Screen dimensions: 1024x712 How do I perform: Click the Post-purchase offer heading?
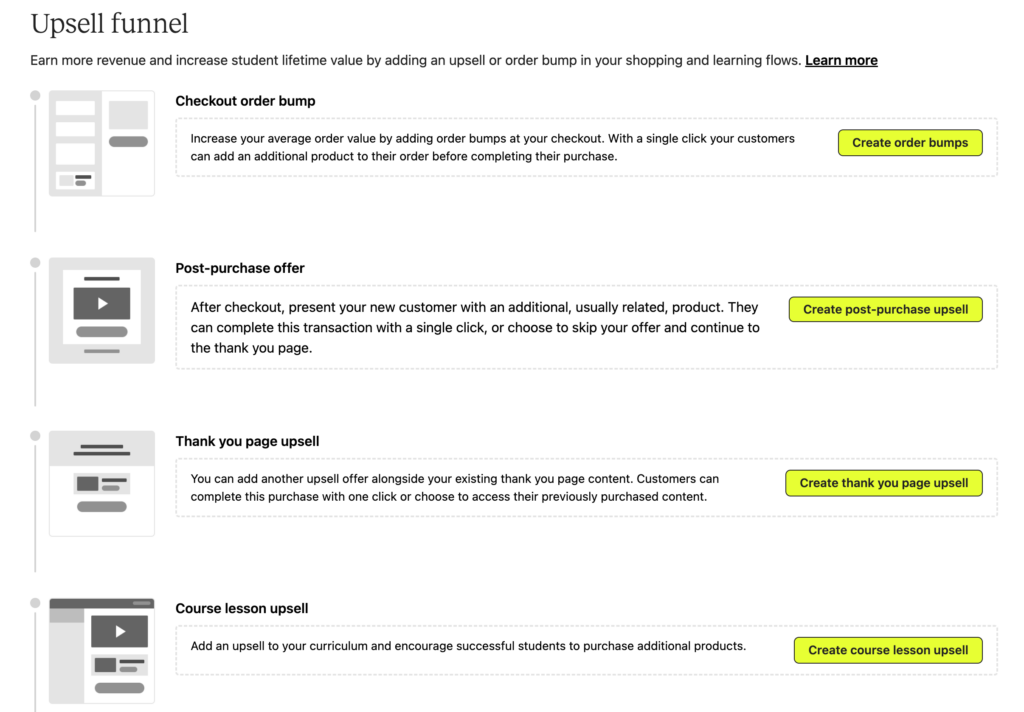240,268
